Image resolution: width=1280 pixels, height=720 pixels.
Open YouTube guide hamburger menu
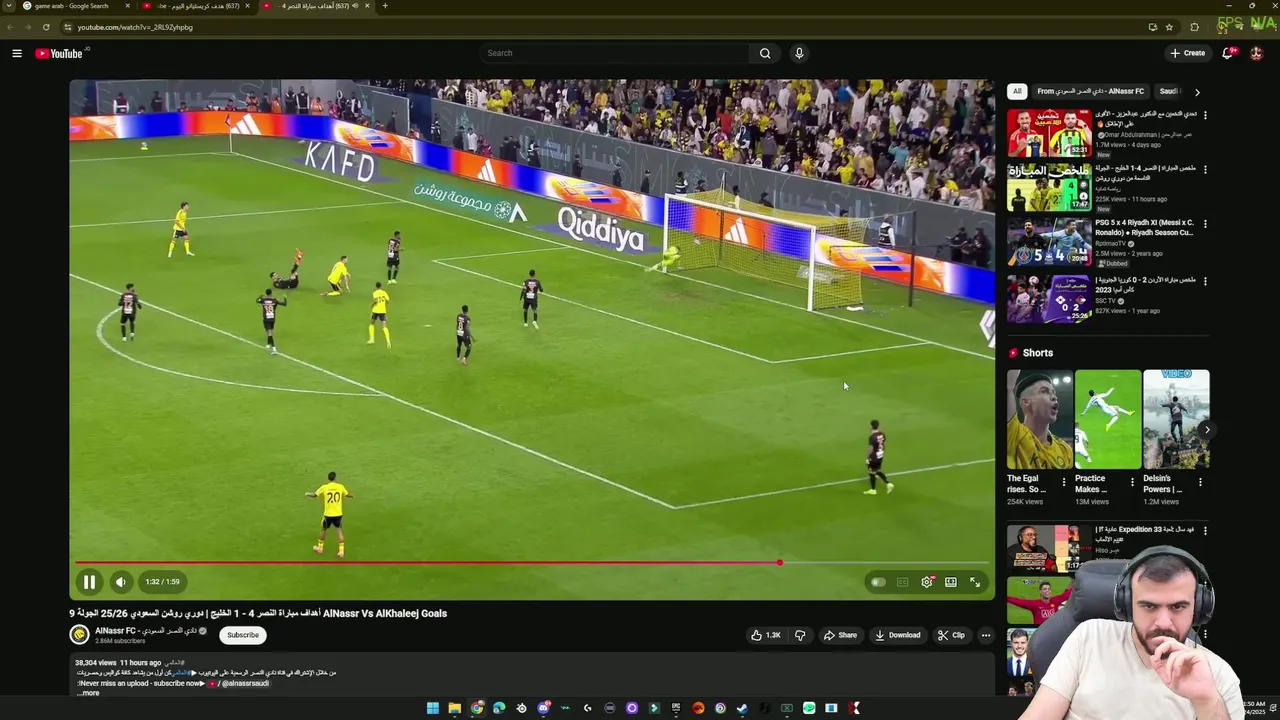(17, 53)
